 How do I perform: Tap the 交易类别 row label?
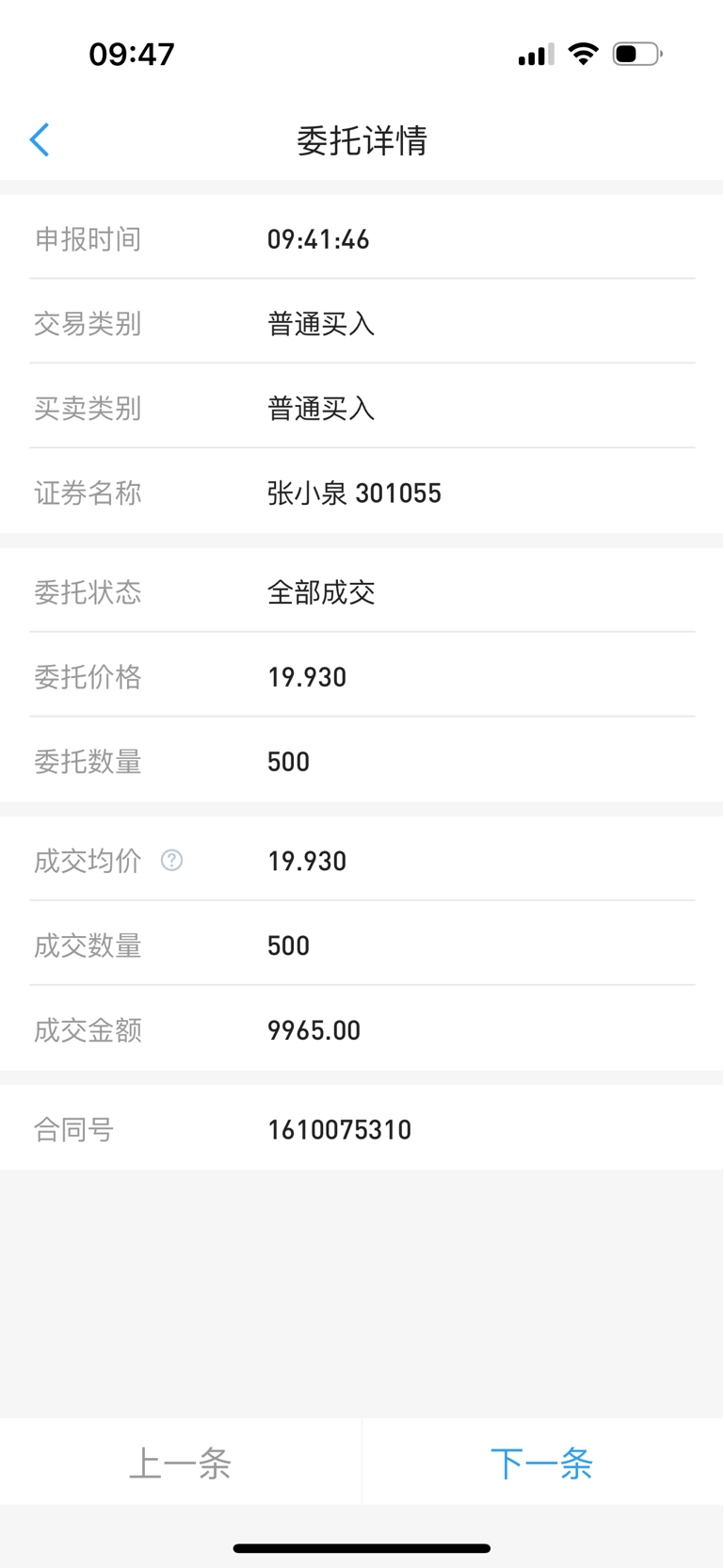tap(88, 324)
